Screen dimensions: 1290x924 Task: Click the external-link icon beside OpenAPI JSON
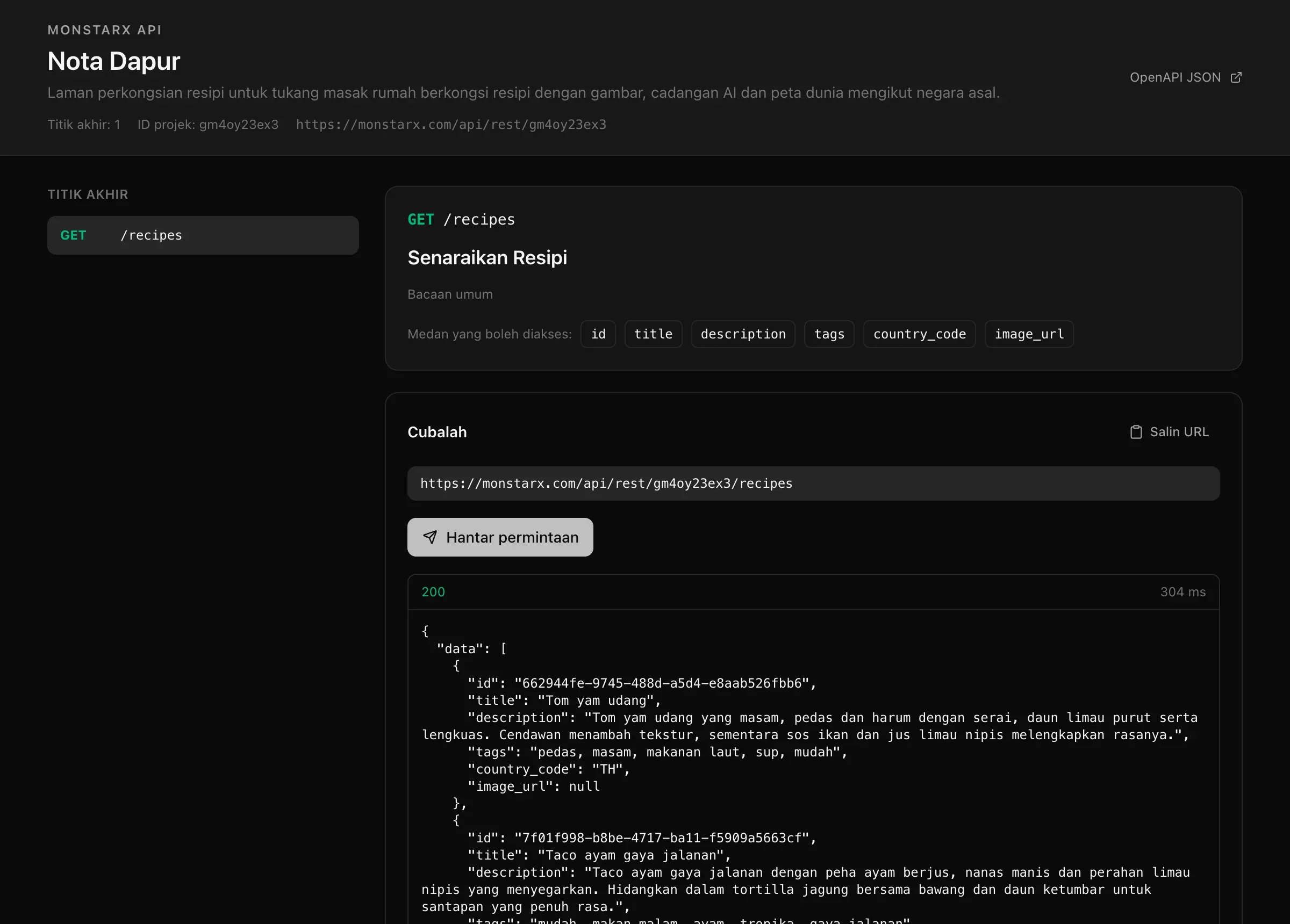coord(1236,77)
